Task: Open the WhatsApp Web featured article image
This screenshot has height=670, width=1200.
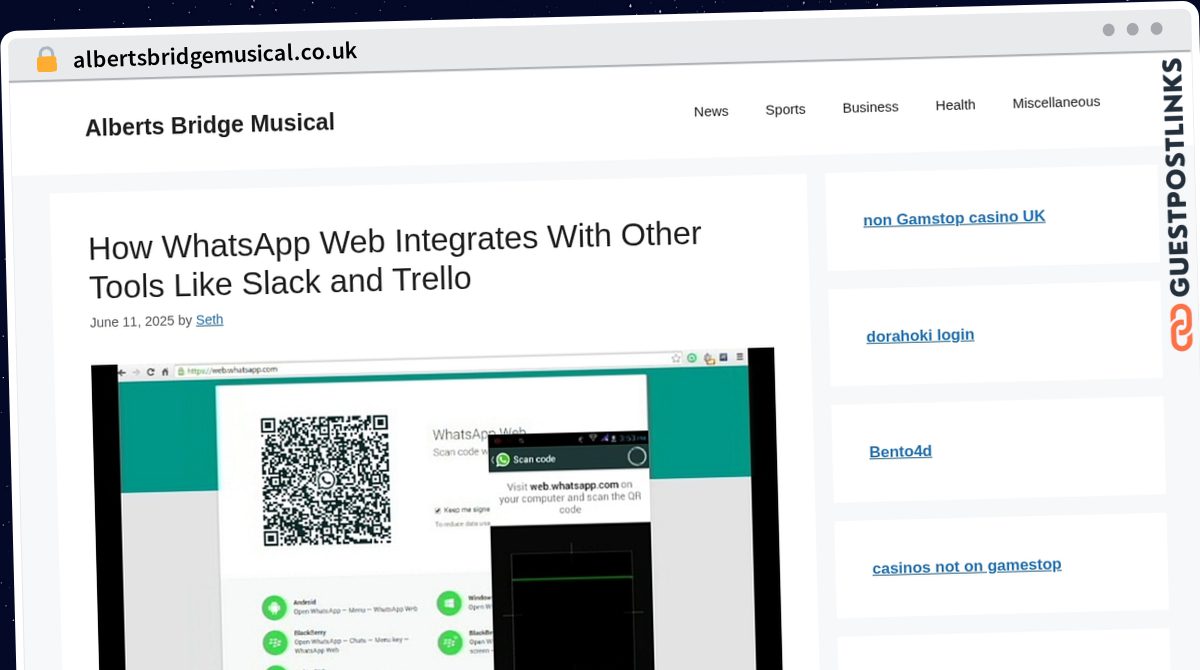Action: [435, 508]
